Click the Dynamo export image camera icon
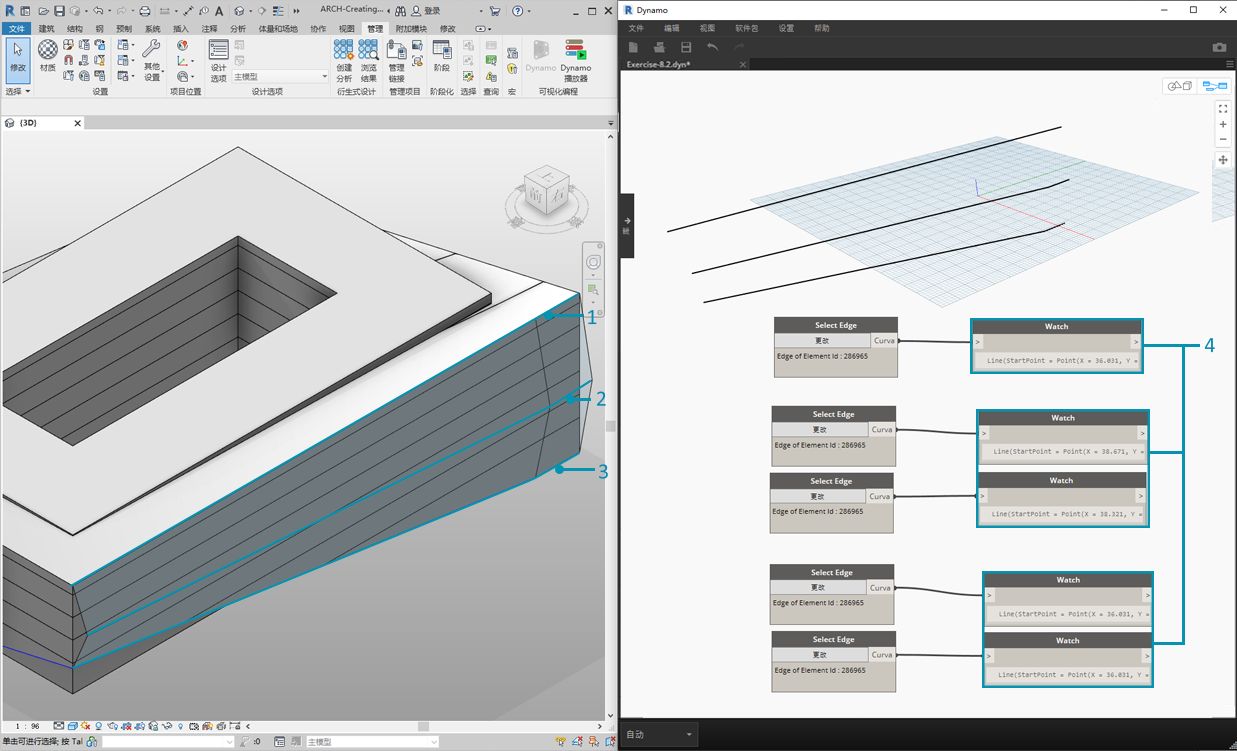The image size is (1237, 751). coord(1219,47)
